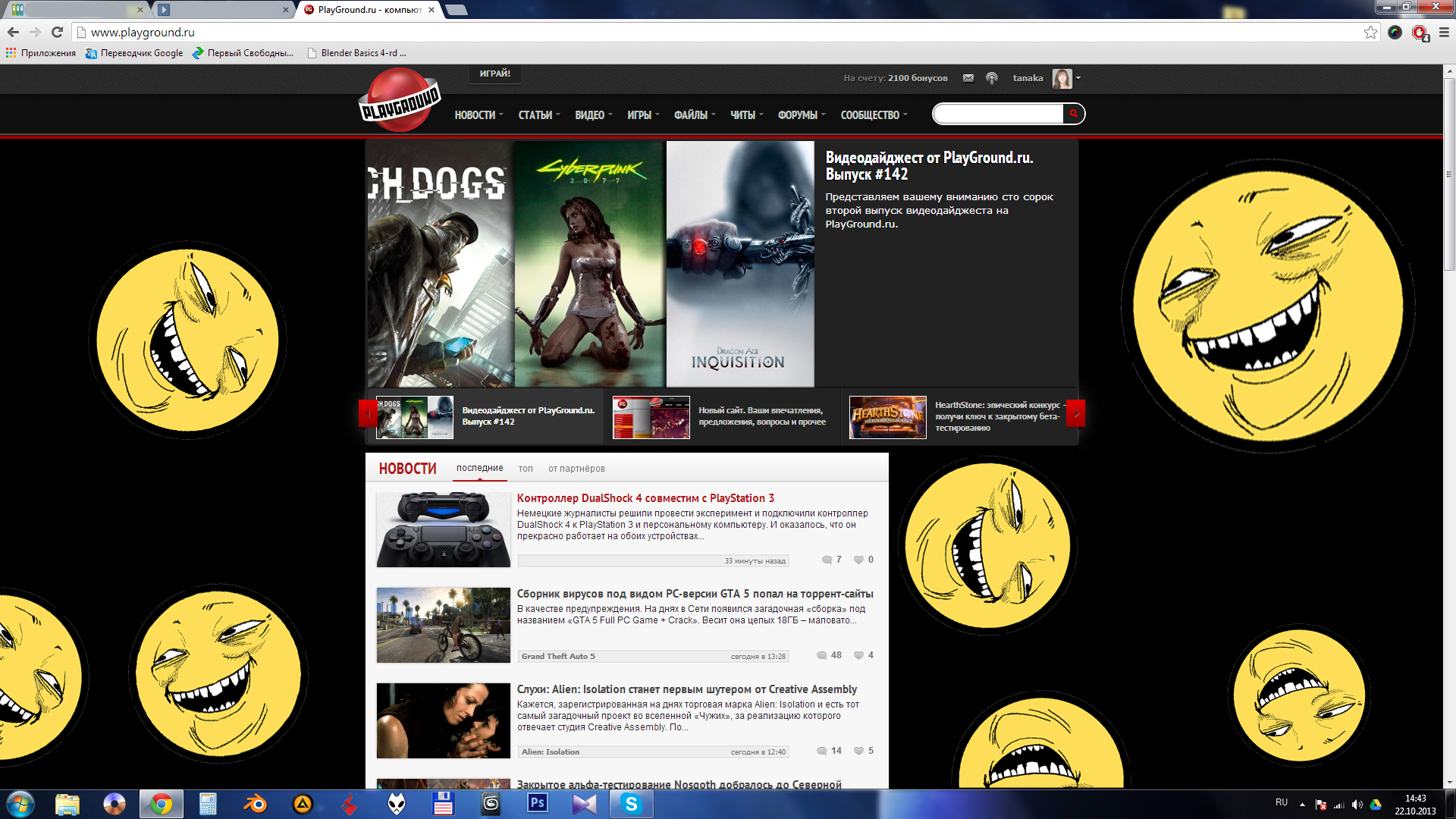
Task: Click the tanaka username link
Action: 1028,78
